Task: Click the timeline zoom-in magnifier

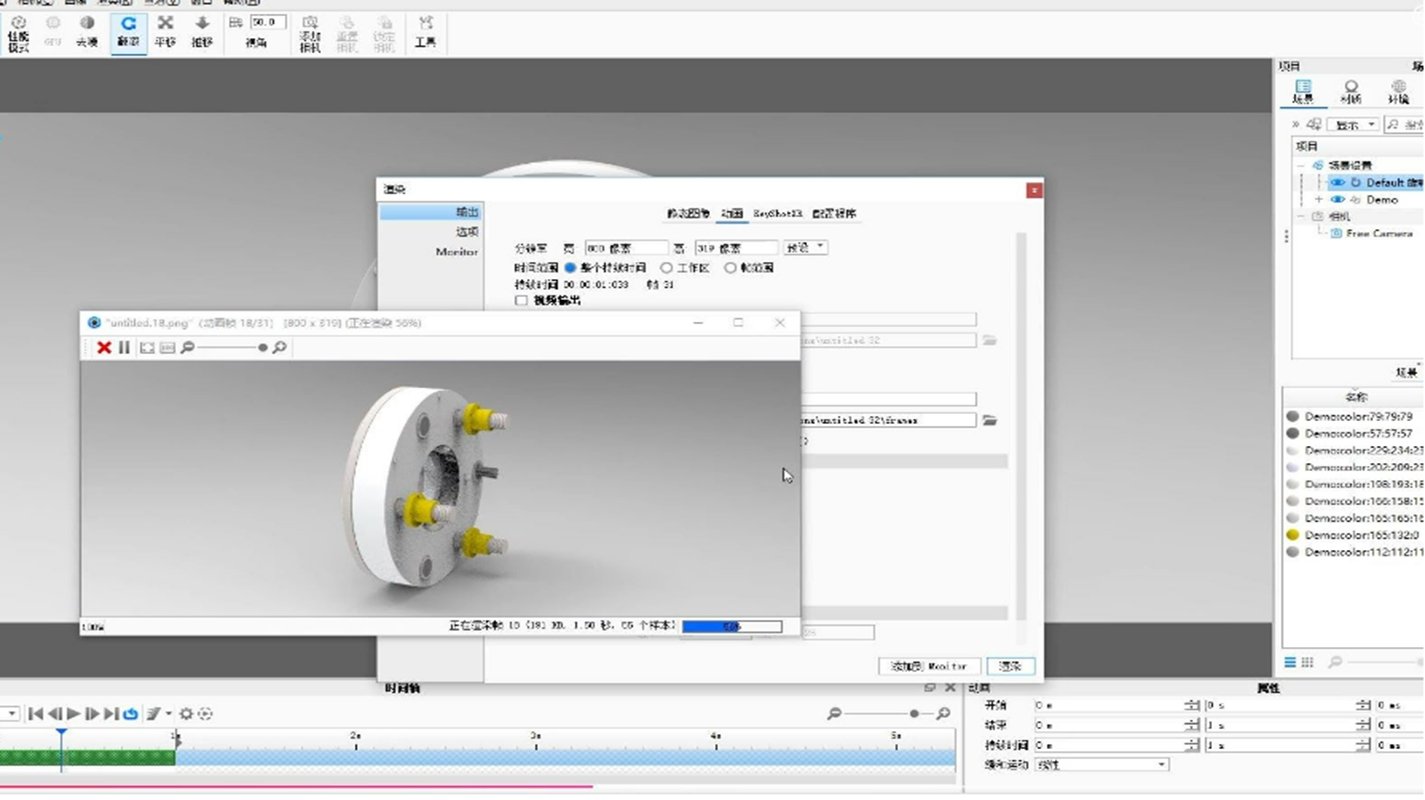Action: click(942, 713)
